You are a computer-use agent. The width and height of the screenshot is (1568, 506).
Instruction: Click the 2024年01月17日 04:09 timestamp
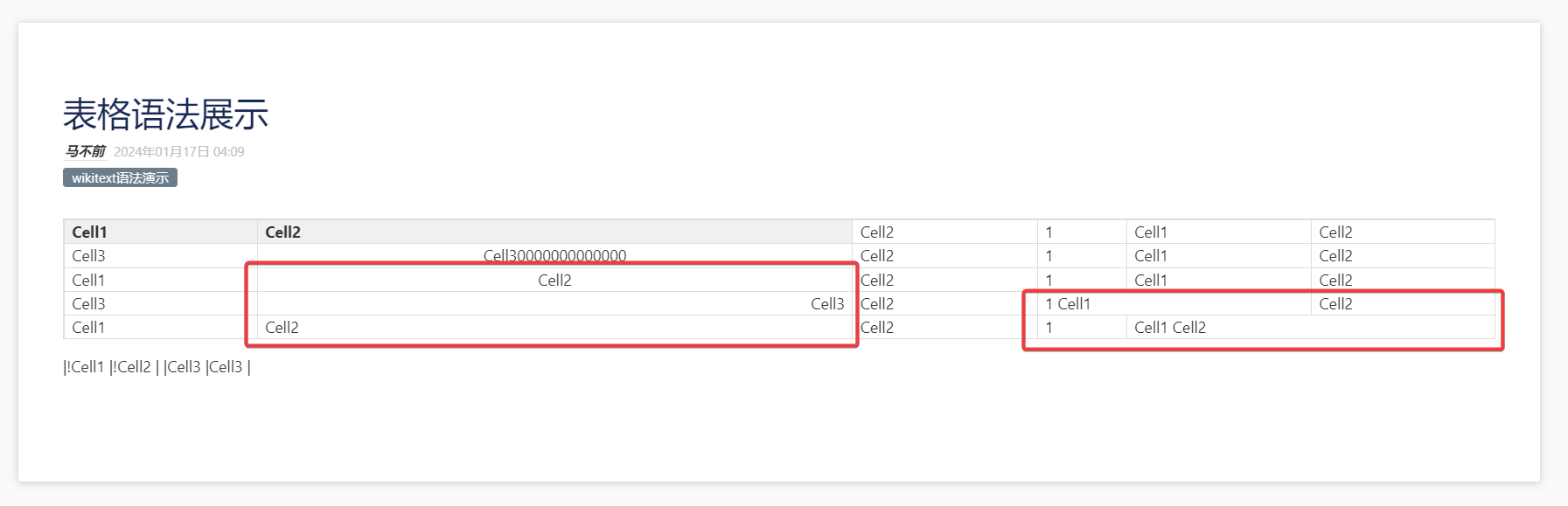coord(179,151)
